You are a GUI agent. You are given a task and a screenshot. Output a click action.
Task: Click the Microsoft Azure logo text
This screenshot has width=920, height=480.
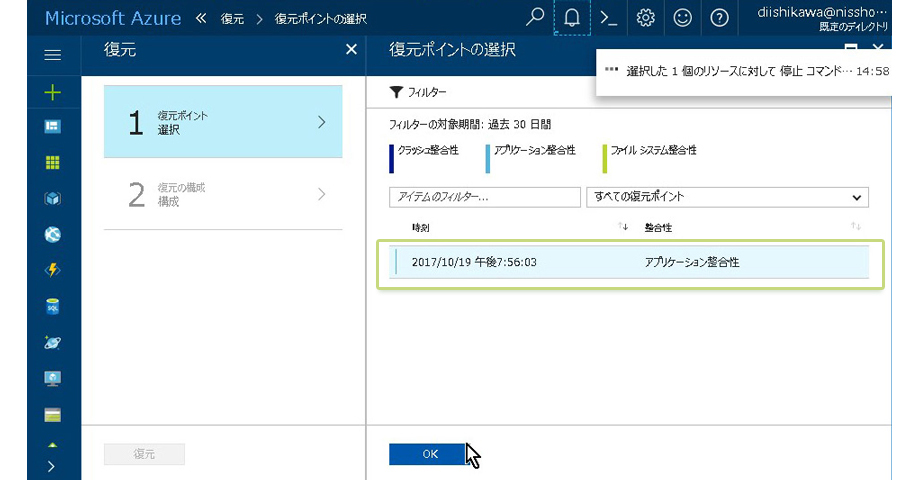[113, 18]
